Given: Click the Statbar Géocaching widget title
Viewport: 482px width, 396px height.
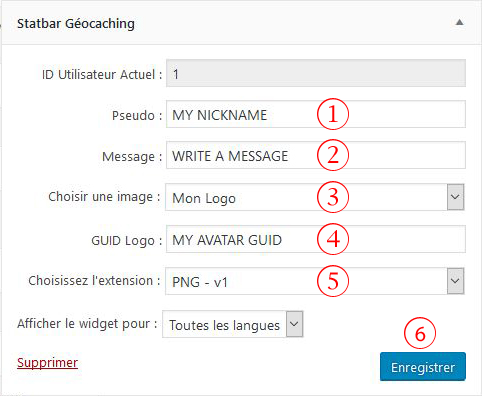Looking at the screenshot, I should click(76, 24).
